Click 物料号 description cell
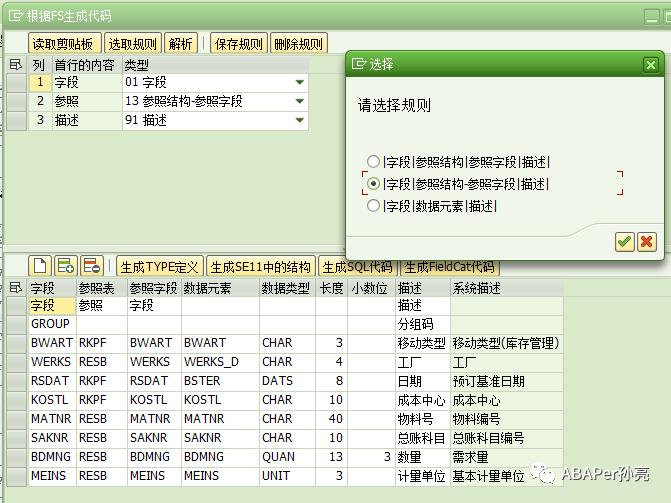Viewport: 671px width, 503px height. coord(423,419)
